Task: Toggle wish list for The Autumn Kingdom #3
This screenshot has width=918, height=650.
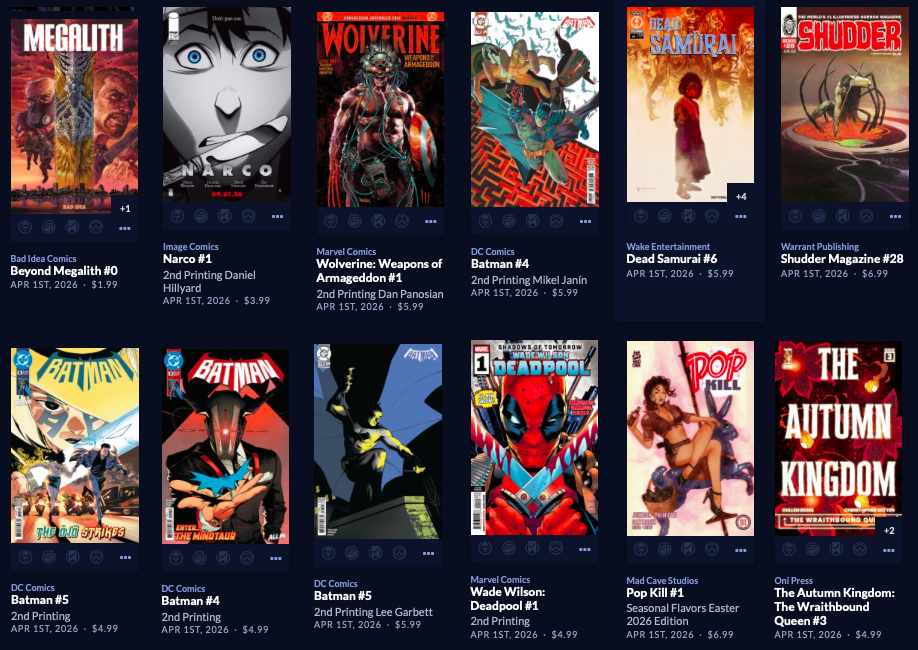Action: 860,549
